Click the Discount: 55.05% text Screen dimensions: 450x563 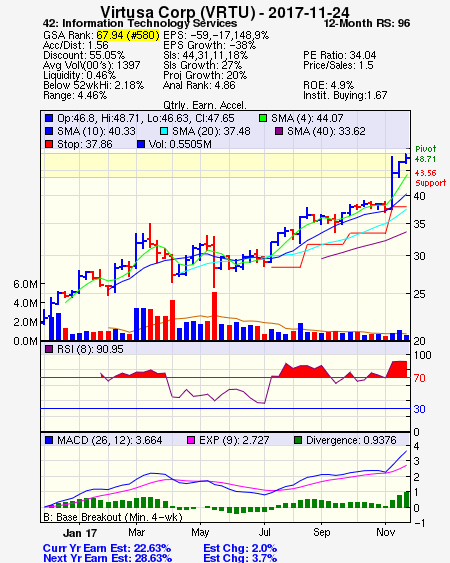84,55
